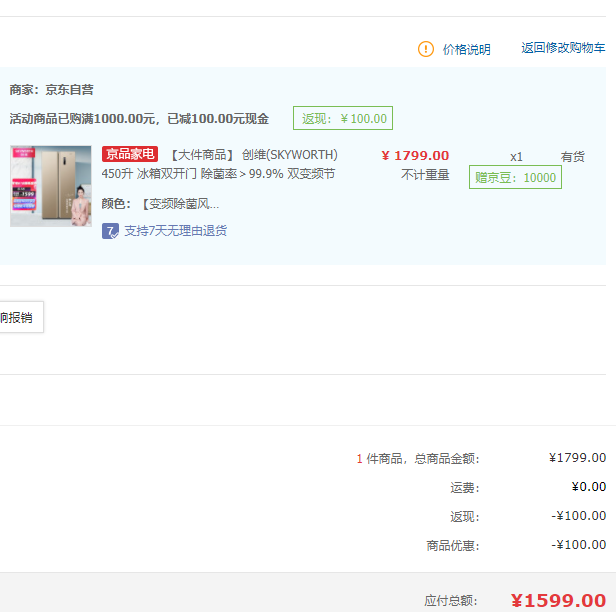Click the 7-day return shield icon

point(110,231)
